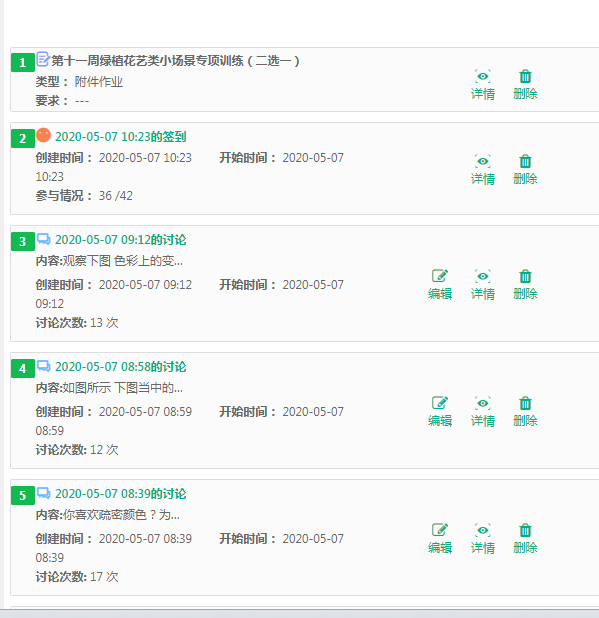Delete the week eleven attachment homework
599x618 pixels.
(x=525, y=85)
